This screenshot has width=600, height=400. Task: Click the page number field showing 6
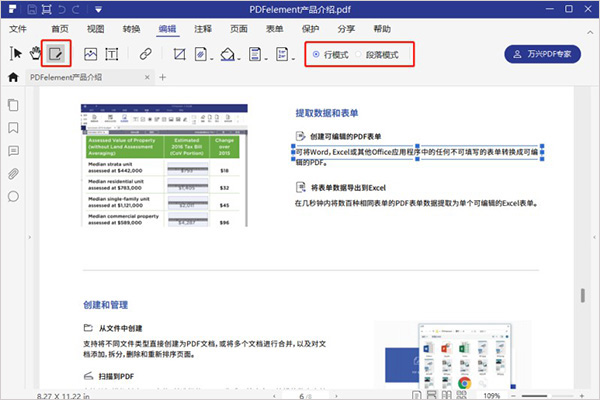click(305, 396)
